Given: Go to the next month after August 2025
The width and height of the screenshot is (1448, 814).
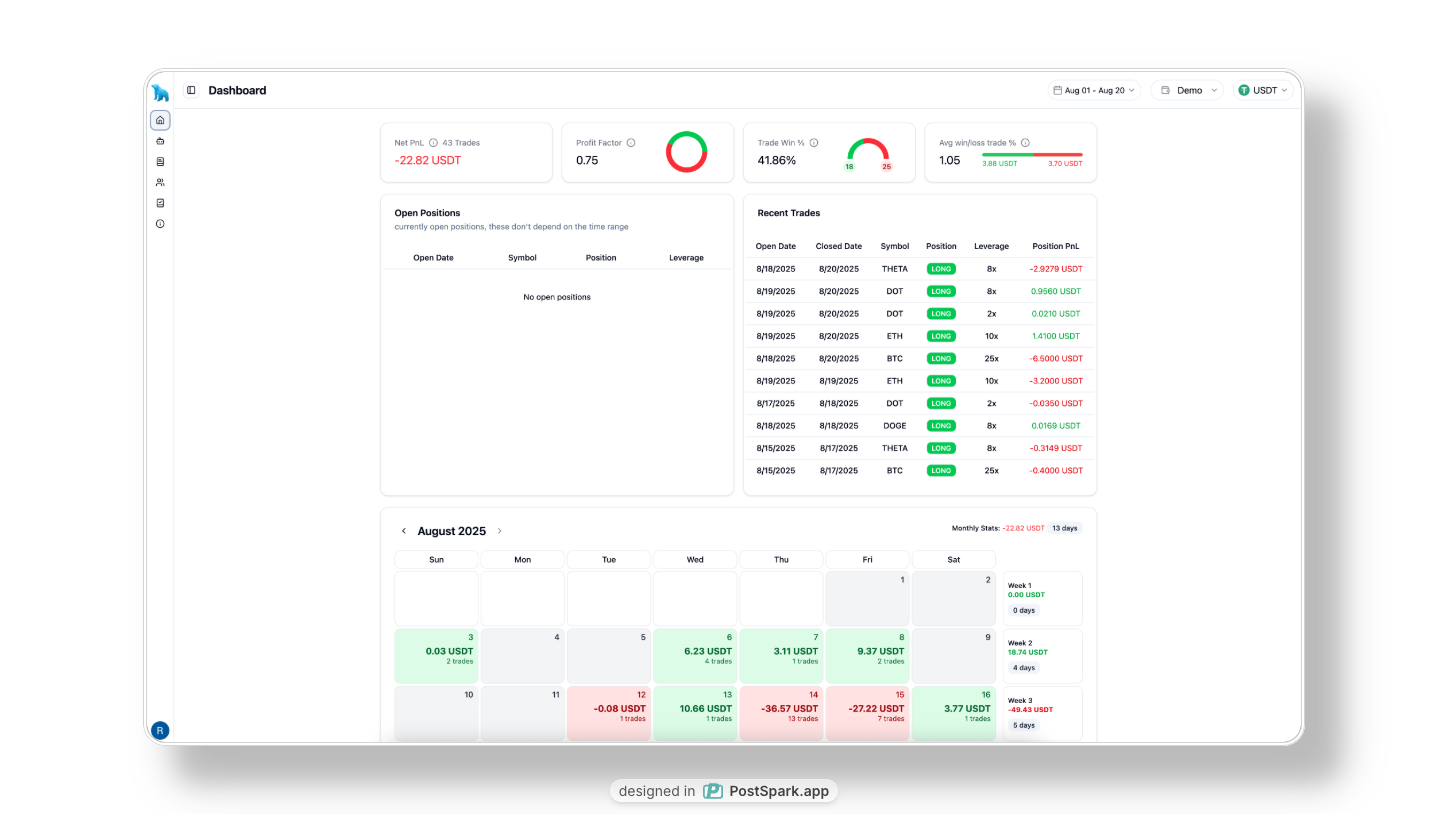Looking at the screenshot, I should [x=500, y=531].
